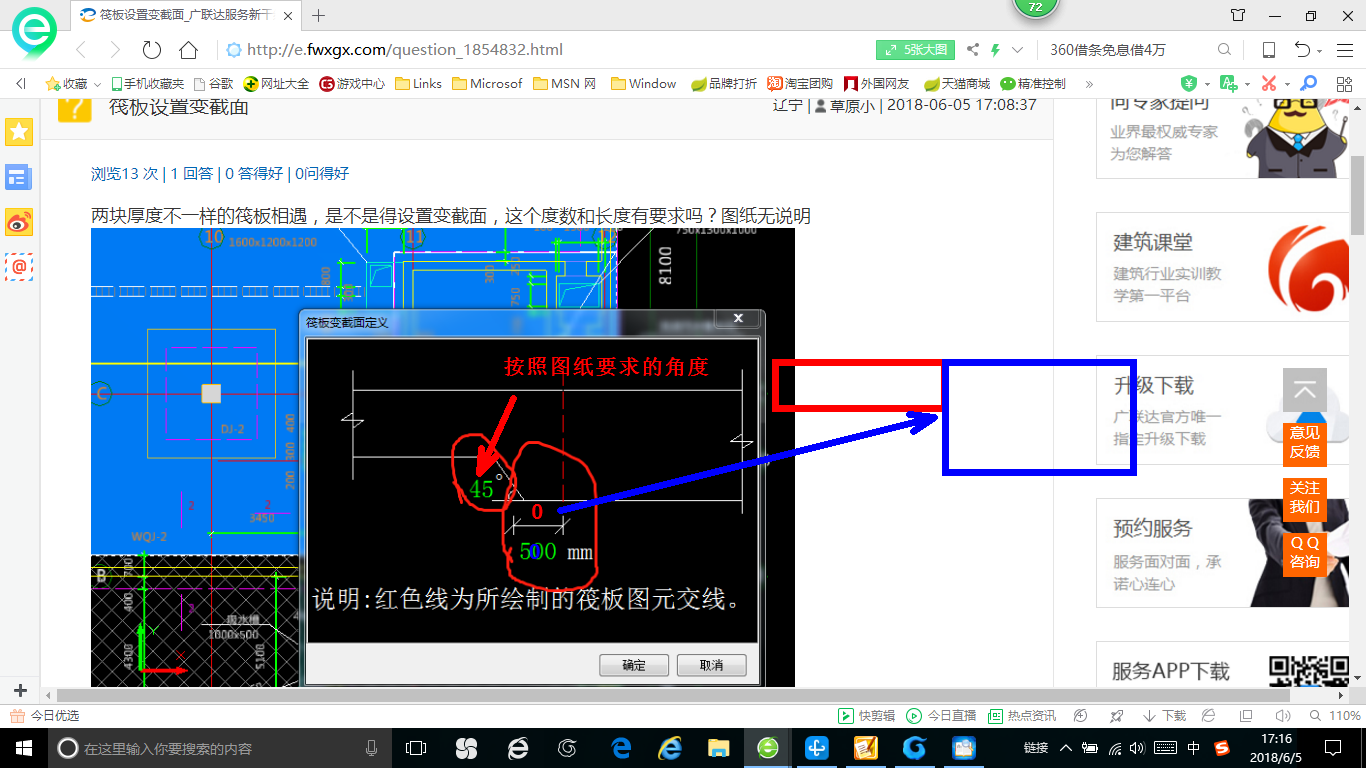The width and height of the screenshot is (1366, 768).
Task: Expand address bar dropdown chevron
Action: click(x=1018, y=50)
